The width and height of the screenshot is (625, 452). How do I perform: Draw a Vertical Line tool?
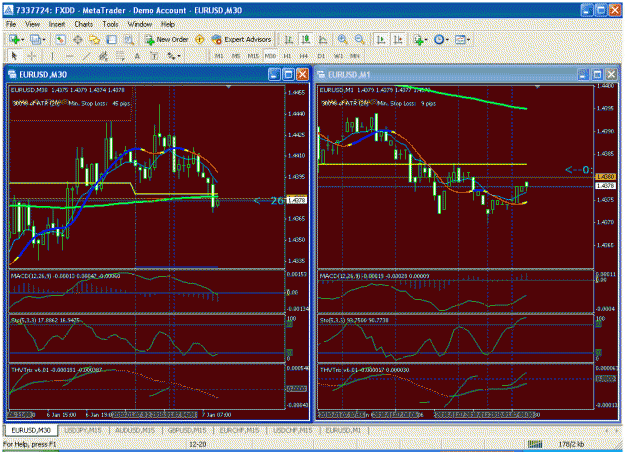(x=52, y=56)
